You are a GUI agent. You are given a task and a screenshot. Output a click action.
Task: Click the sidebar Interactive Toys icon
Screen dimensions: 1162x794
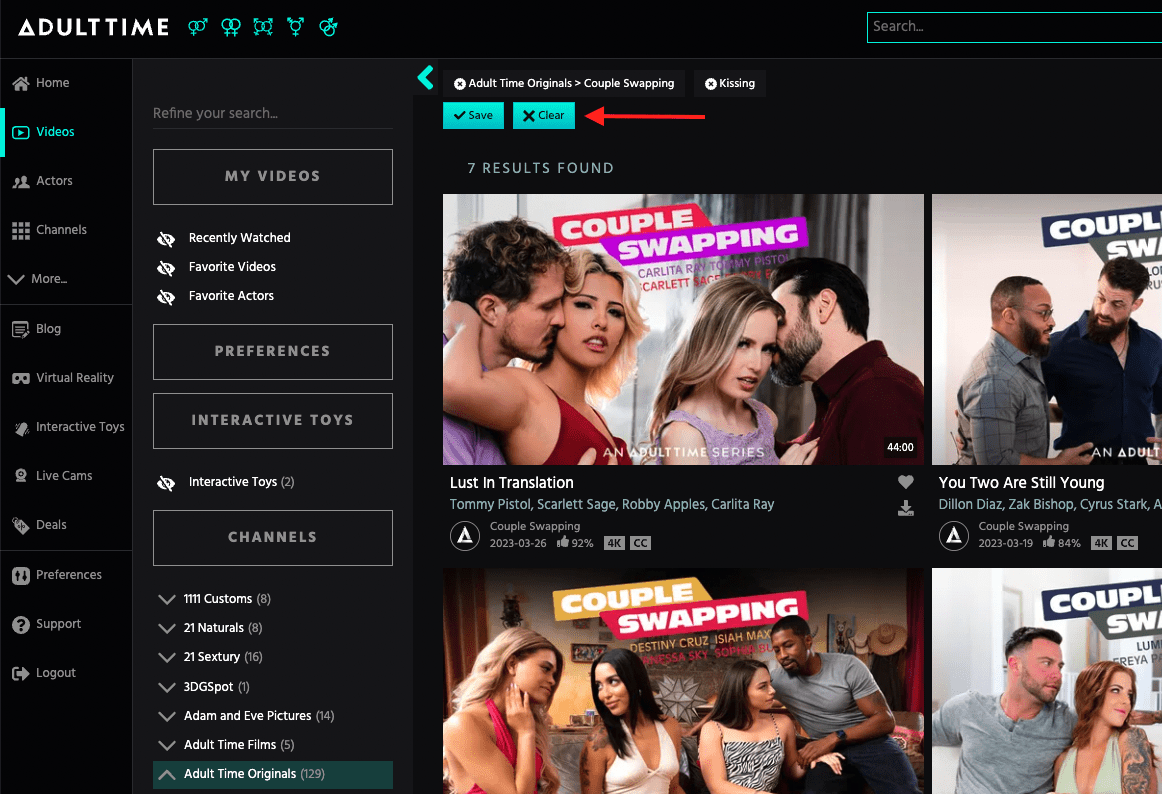(x=21, y=428)
